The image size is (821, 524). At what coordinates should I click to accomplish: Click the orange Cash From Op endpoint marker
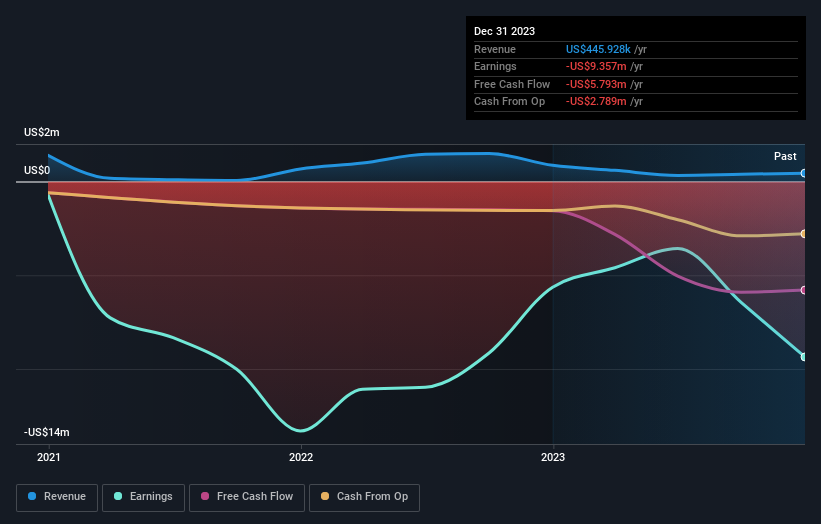(804, 234)
